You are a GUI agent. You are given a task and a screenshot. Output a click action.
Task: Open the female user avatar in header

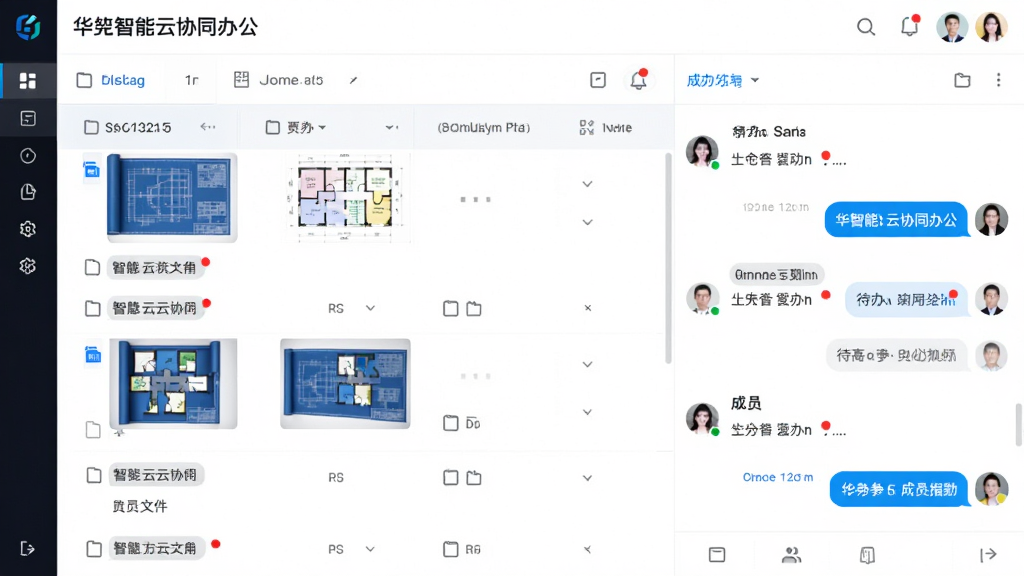[x=991, y=27]
